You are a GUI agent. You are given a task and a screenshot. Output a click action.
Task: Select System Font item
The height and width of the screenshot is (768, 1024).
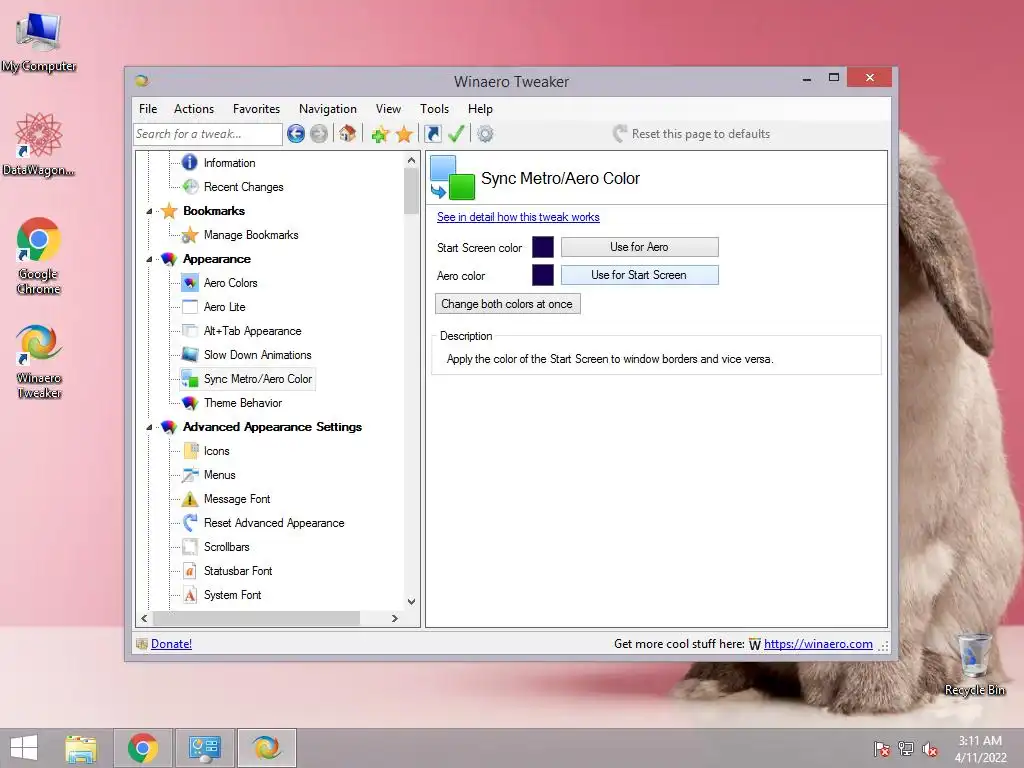pyautogui.click(x=232, y=595)
